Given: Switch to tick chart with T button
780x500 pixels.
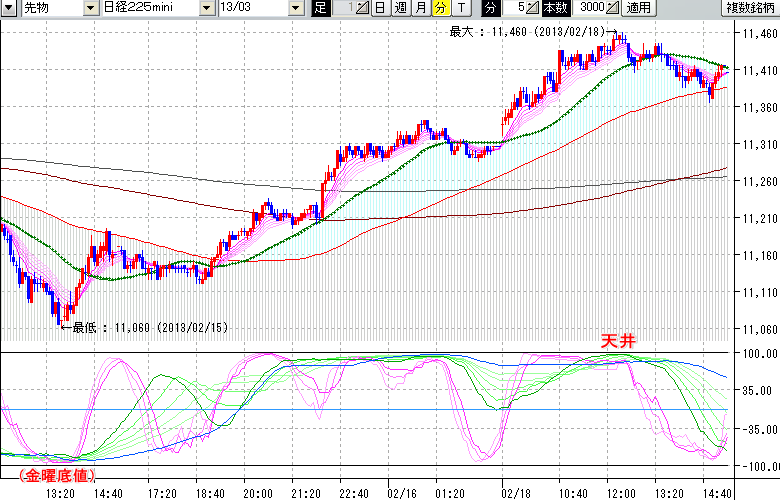Looking at the screenshot, I should [460, 8].
